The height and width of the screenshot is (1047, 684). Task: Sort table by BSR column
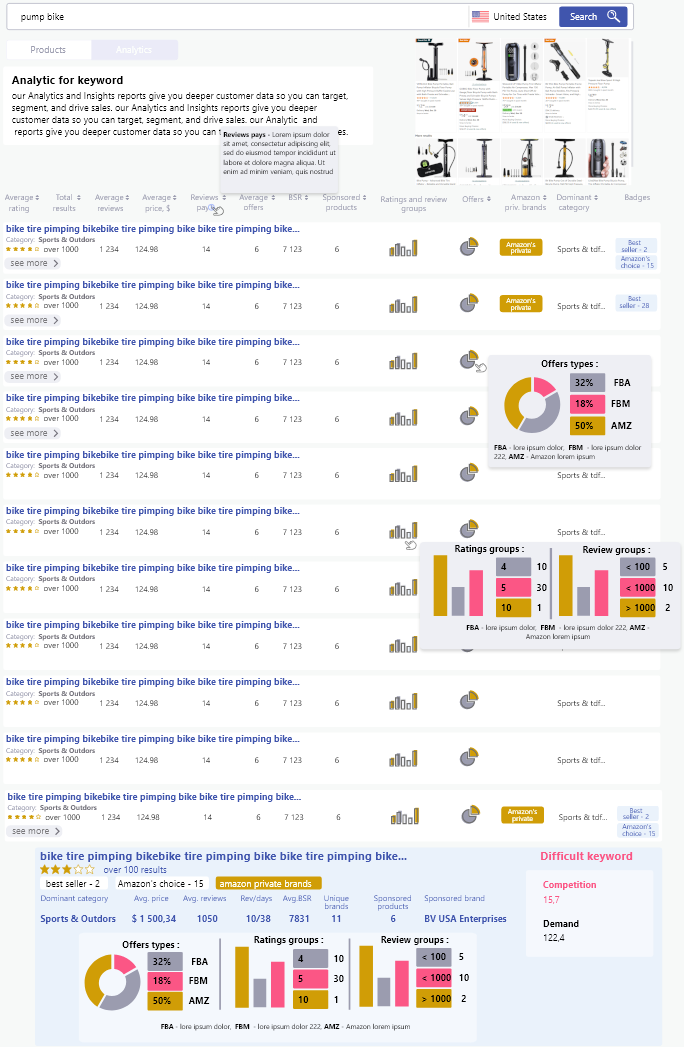(x=299, y=198)
